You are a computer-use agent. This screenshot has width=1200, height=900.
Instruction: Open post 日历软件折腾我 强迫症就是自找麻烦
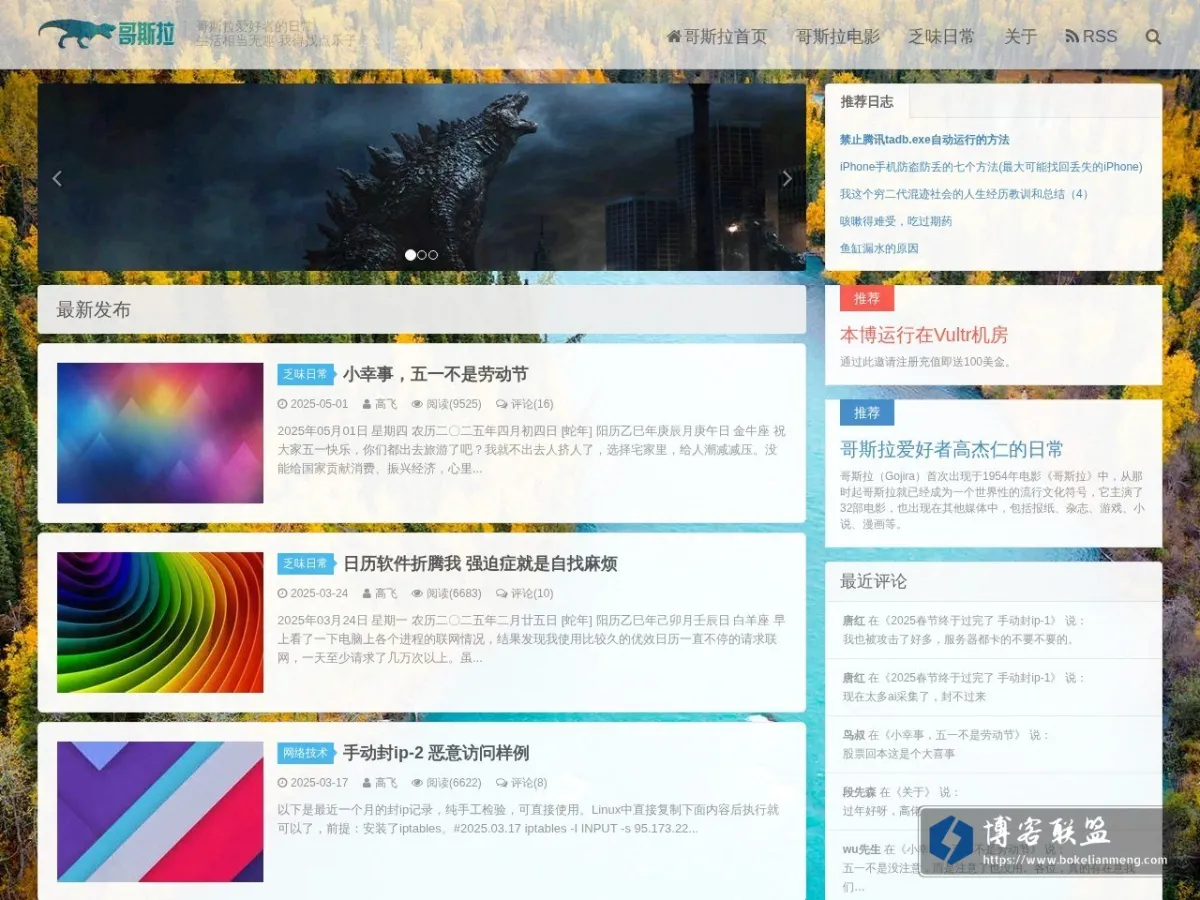(480, 563)
